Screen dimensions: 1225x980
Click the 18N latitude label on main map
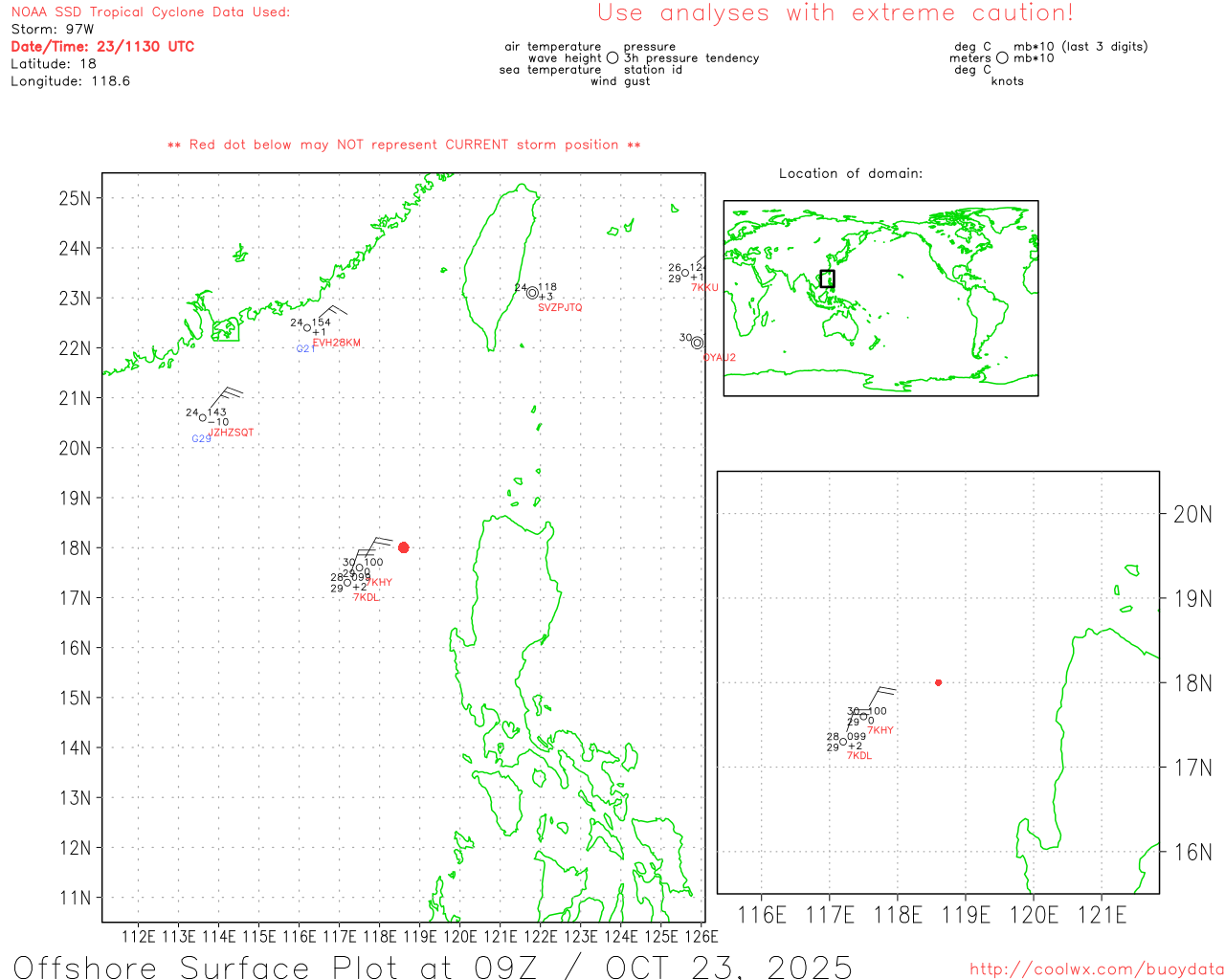[75, 548]
